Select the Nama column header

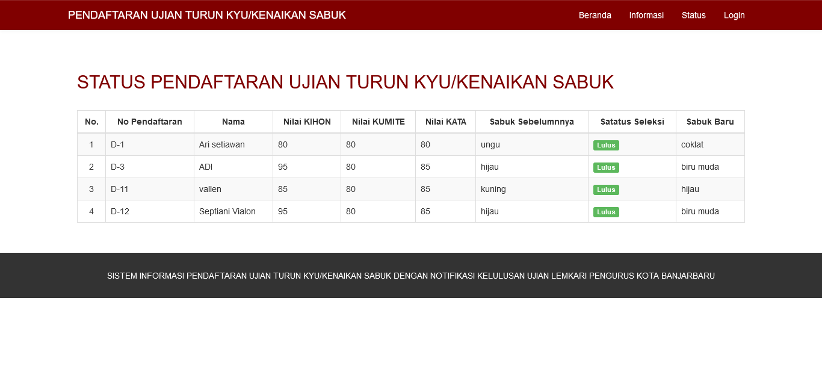pyautogui.click(x=233, y=122)
